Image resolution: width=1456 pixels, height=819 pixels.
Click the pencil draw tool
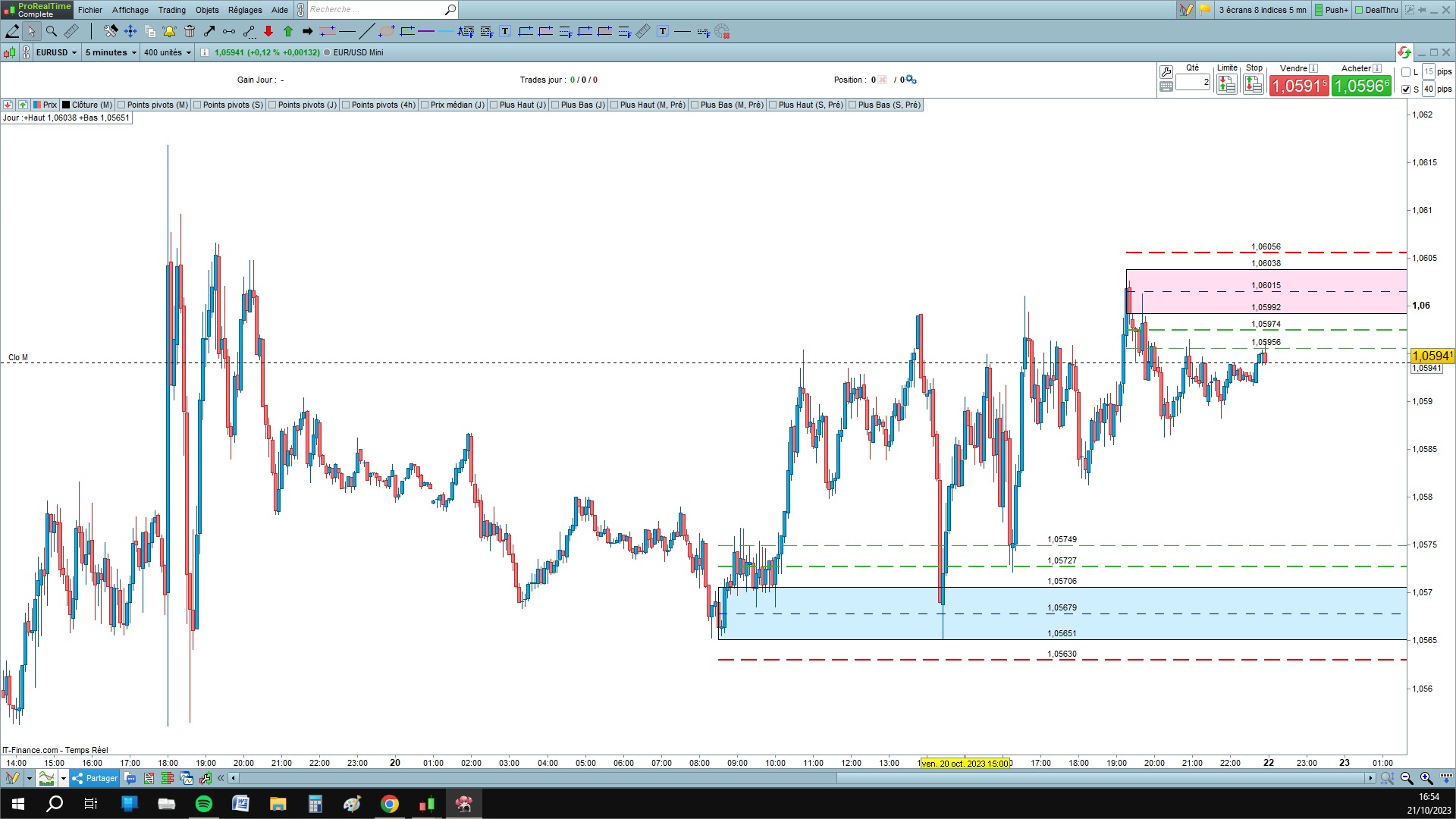point(12,31)
